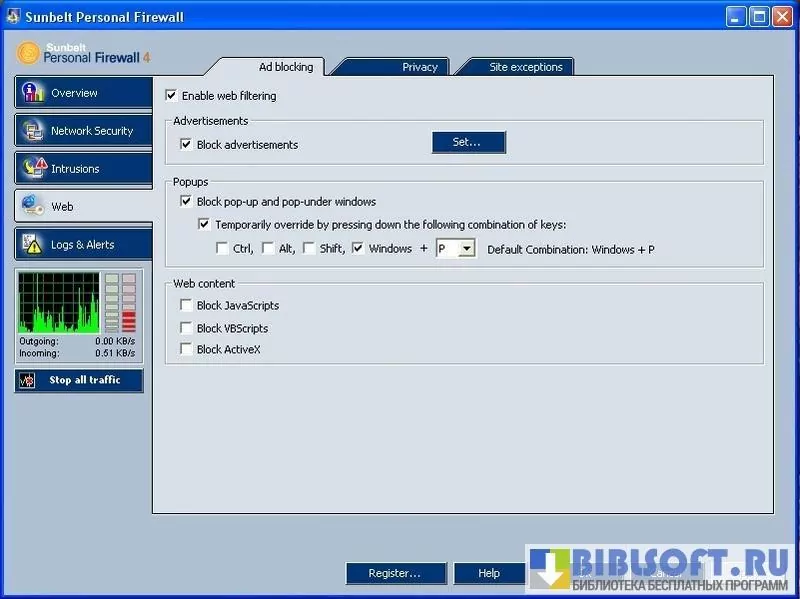Image resolution: width=800 pixels, height=599 pixels.
Task: Click the Web globe icon
Action: tap(33, 206)
